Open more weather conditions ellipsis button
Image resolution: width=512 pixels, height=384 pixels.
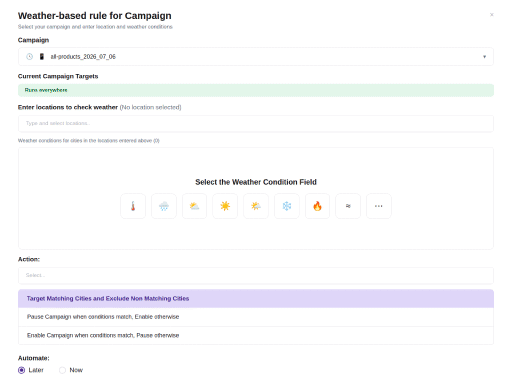(379, 206)
